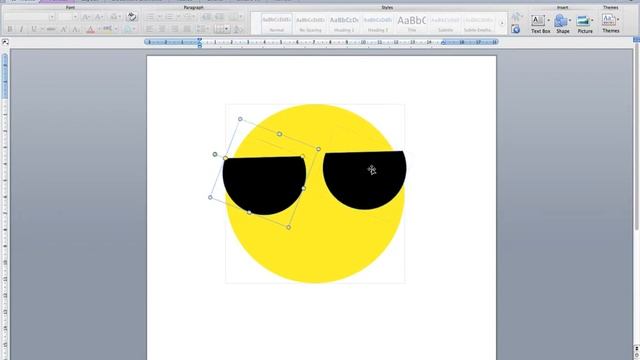Apply the Title style
This screenshot has height=360, width=640.
click(x=411, y=23)
